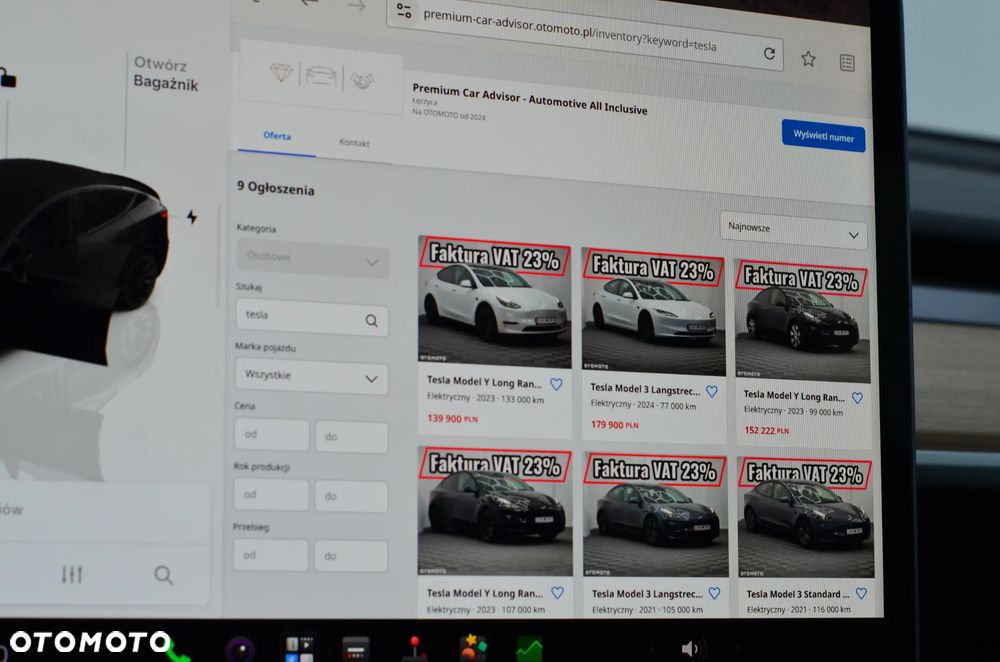This screenshot has width=1000, height=662.
Task: Click the 179 900 PLN price
Action: 614,425
